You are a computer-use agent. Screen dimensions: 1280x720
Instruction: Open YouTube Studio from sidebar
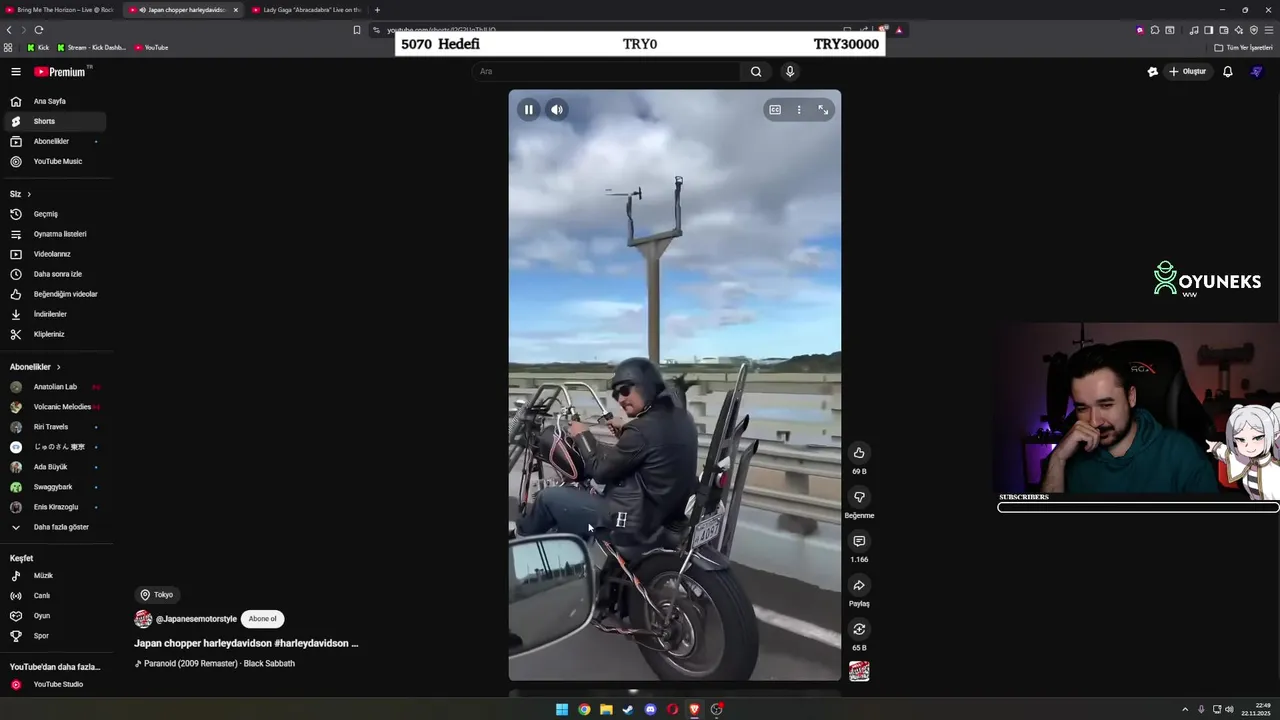tap(55, 685)
